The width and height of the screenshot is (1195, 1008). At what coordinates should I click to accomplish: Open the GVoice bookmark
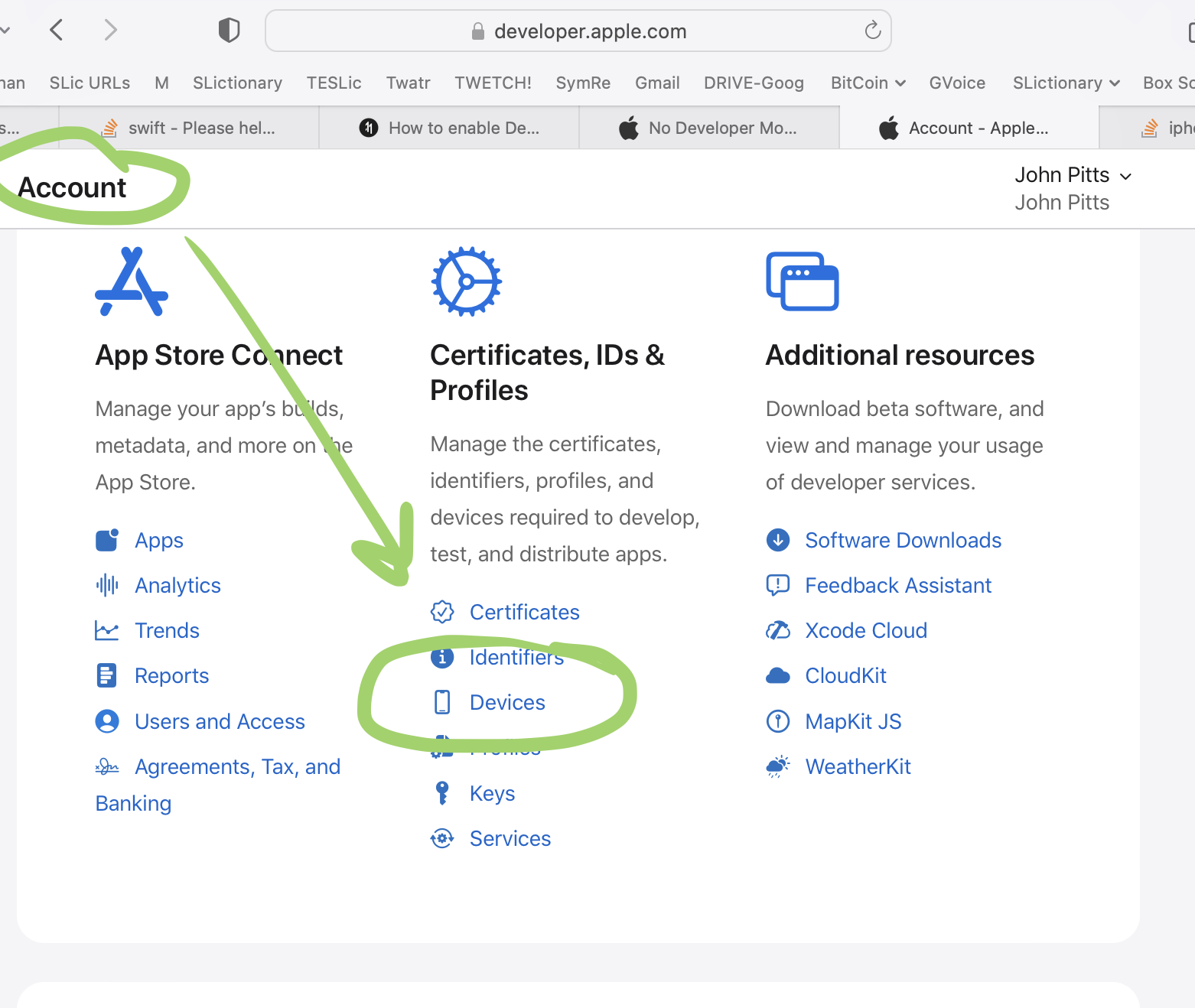pyautogui.click(x=957, y=83)
